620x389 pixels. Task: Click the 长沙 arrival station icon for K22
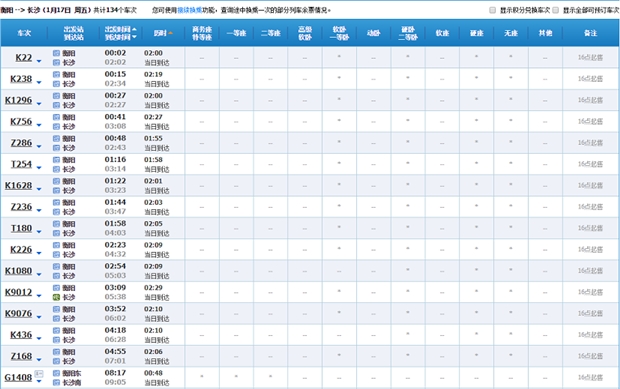point(56,62)
